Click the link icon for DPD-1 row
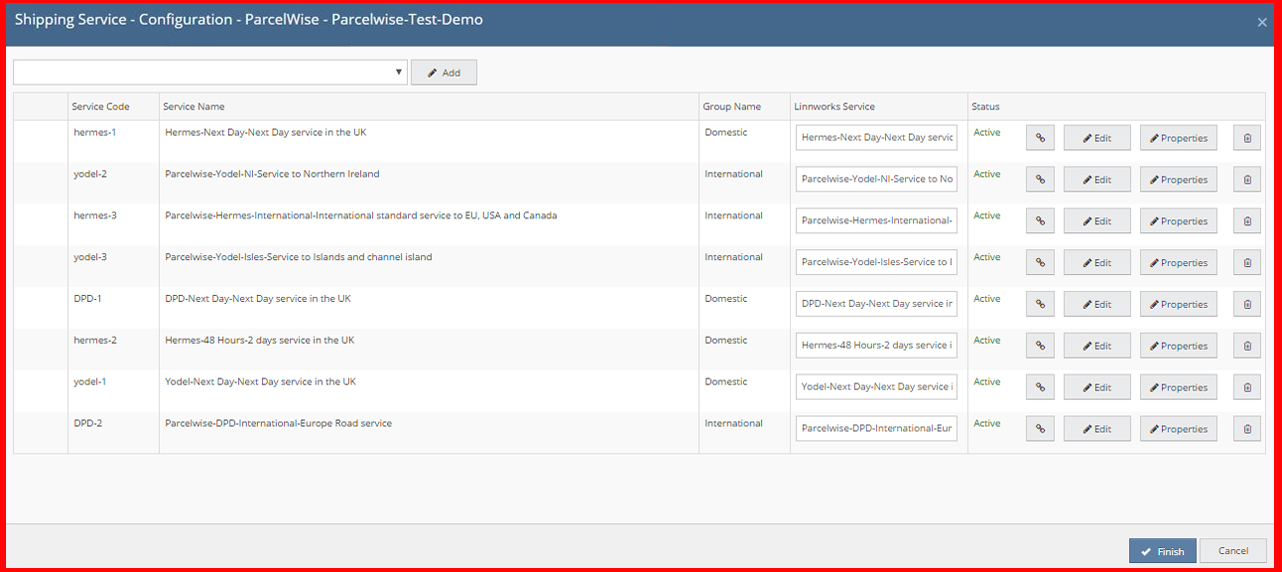 point(1040,304)
